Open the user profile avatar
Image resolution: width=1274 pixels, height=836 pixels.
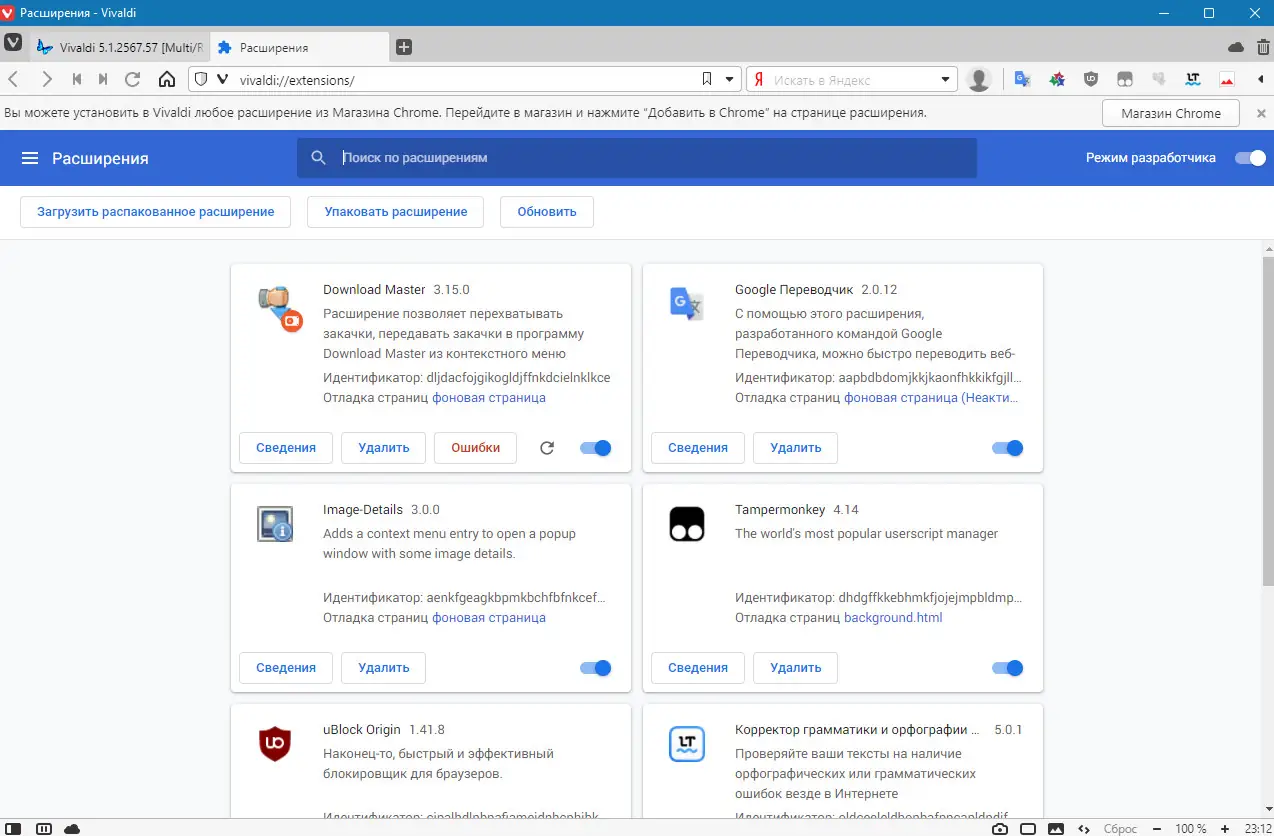pyautogui.click(x=980, y=80)
